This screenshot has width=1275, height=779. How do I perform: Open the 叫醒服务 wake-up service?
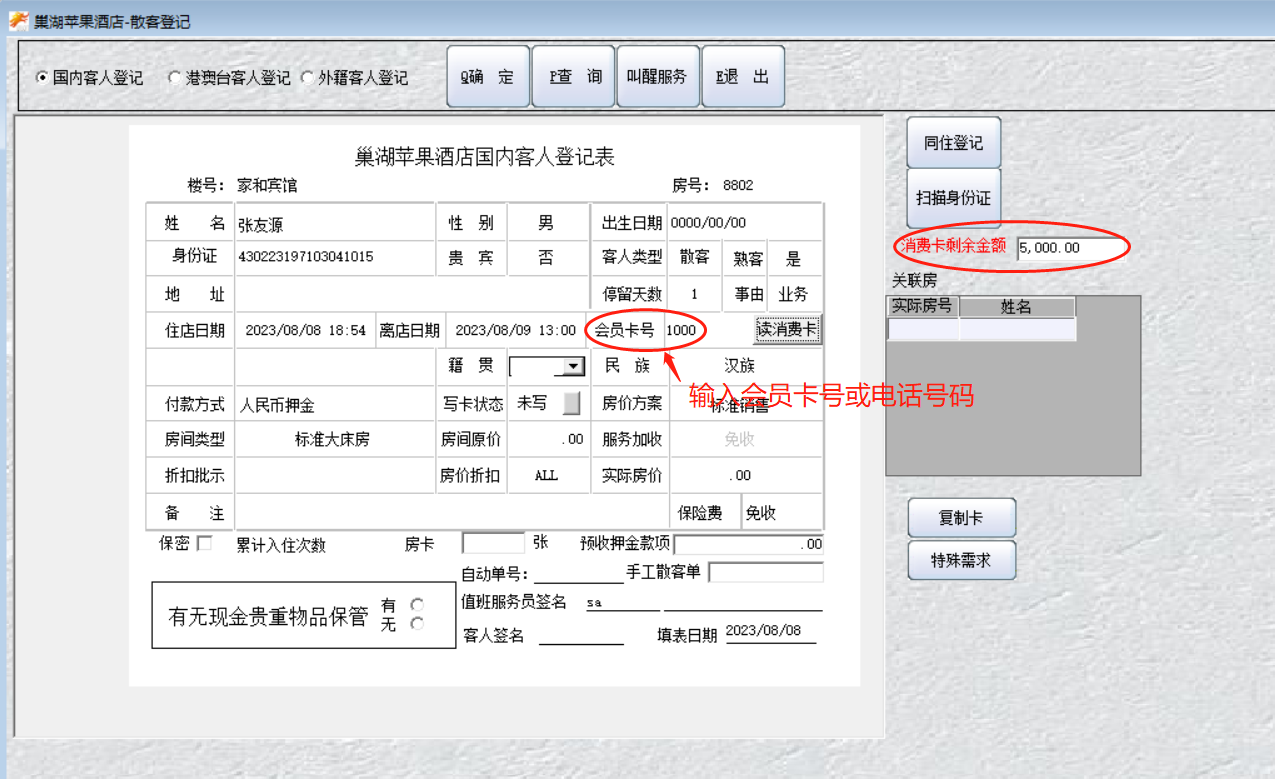657,76
